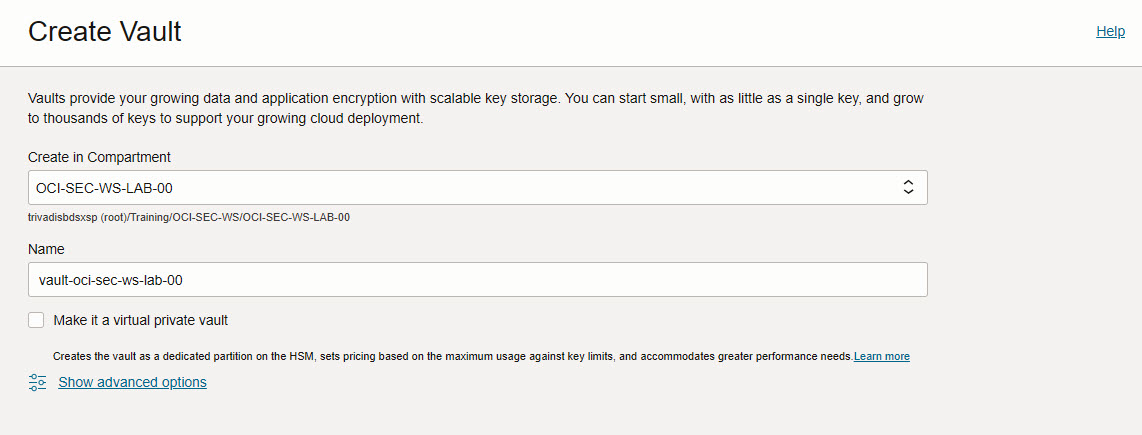Open the Help link
This screenshot has height=435, width=1142.
click(x=1111, y=31)
